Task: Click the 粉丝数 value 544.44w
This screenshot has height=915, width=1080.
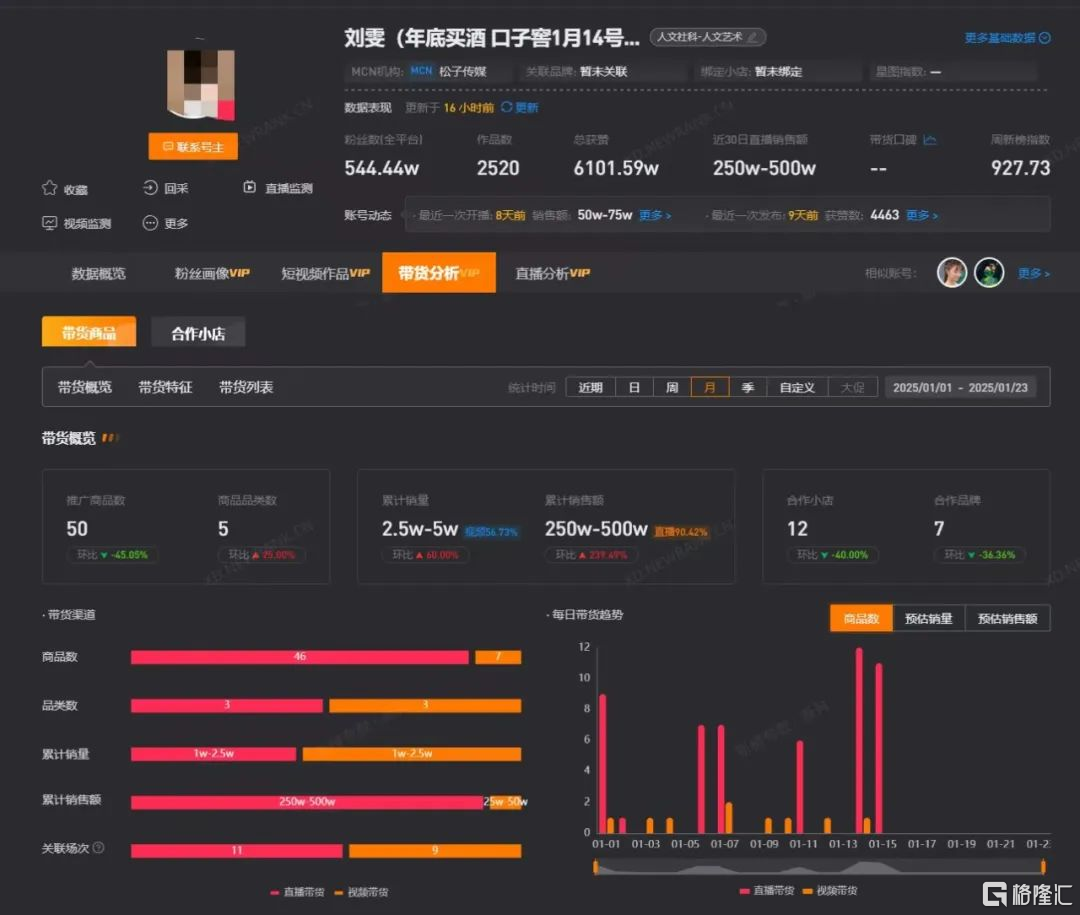Action: pyautogui.click(x=382, y=167)
